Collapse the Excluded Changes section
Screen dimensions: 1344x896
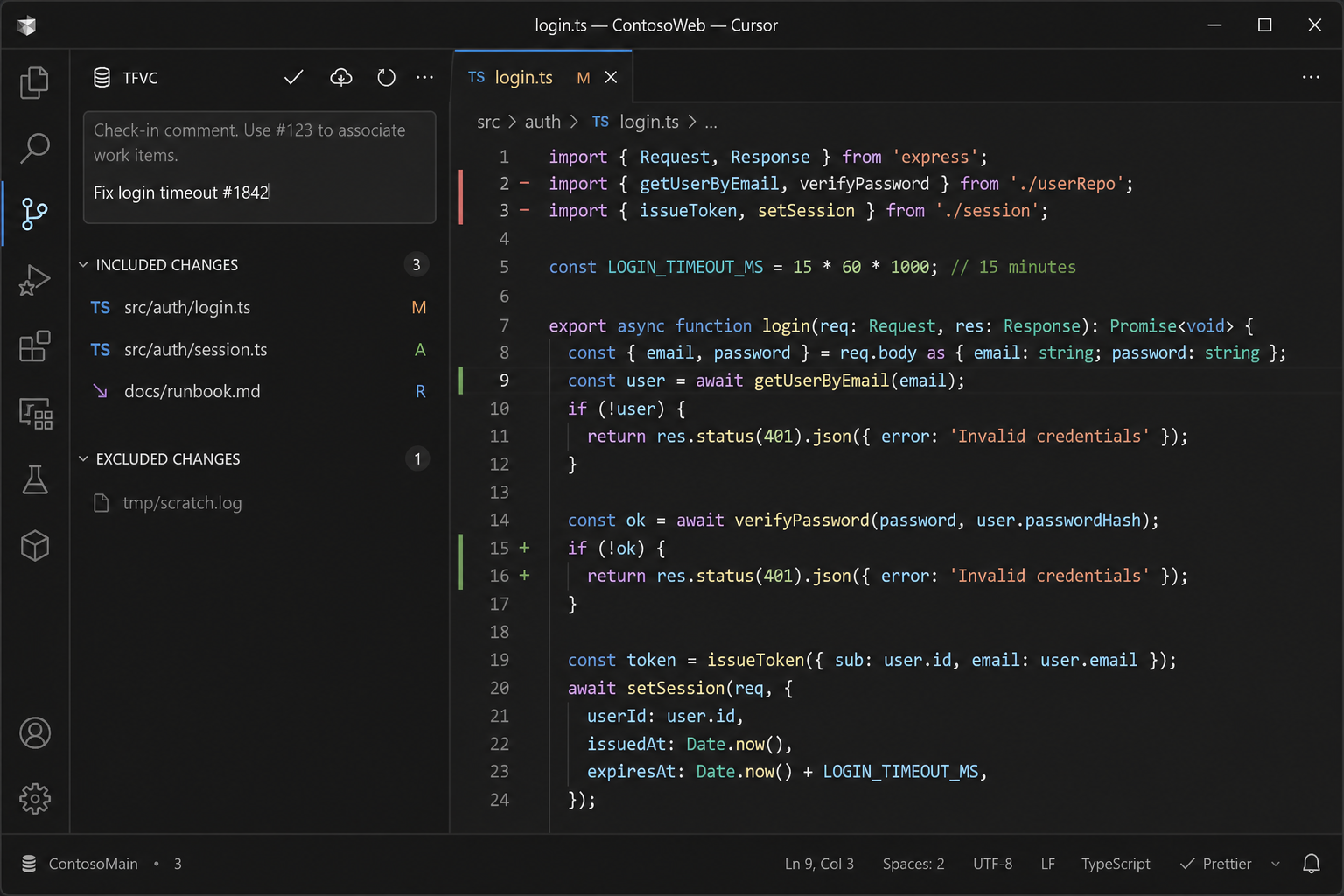83,459
